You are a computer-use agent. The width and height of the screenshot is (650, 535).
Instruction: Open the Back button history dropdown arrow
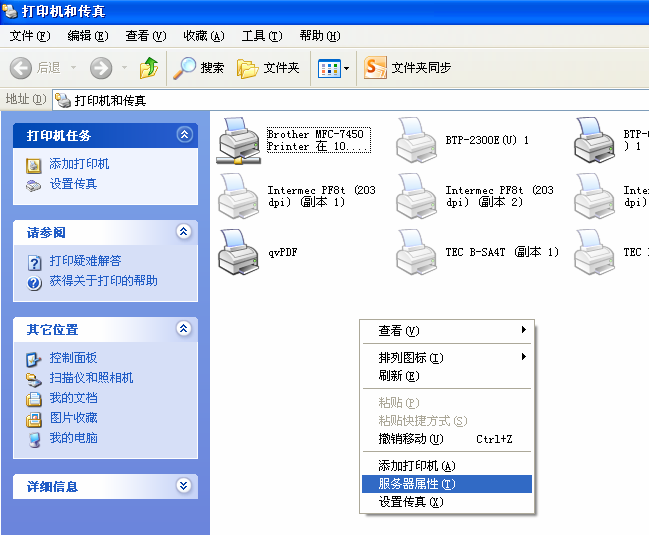[x=73, y=67]
